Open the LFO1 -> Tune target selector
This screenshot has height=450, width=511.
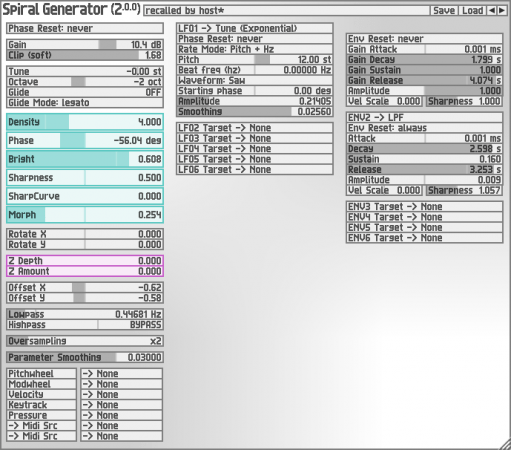pos(255,28)
